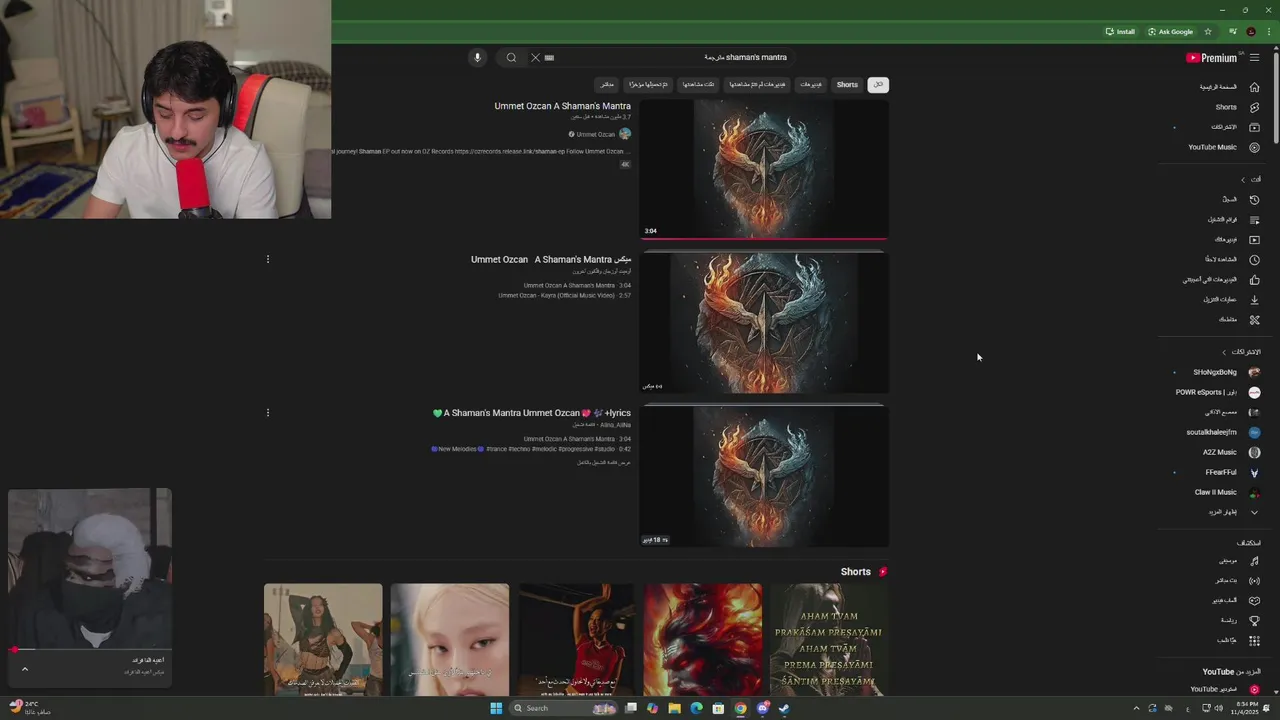
Task: Open YouTube Studio item at sidebar bottom
Action: (1225, 689)
